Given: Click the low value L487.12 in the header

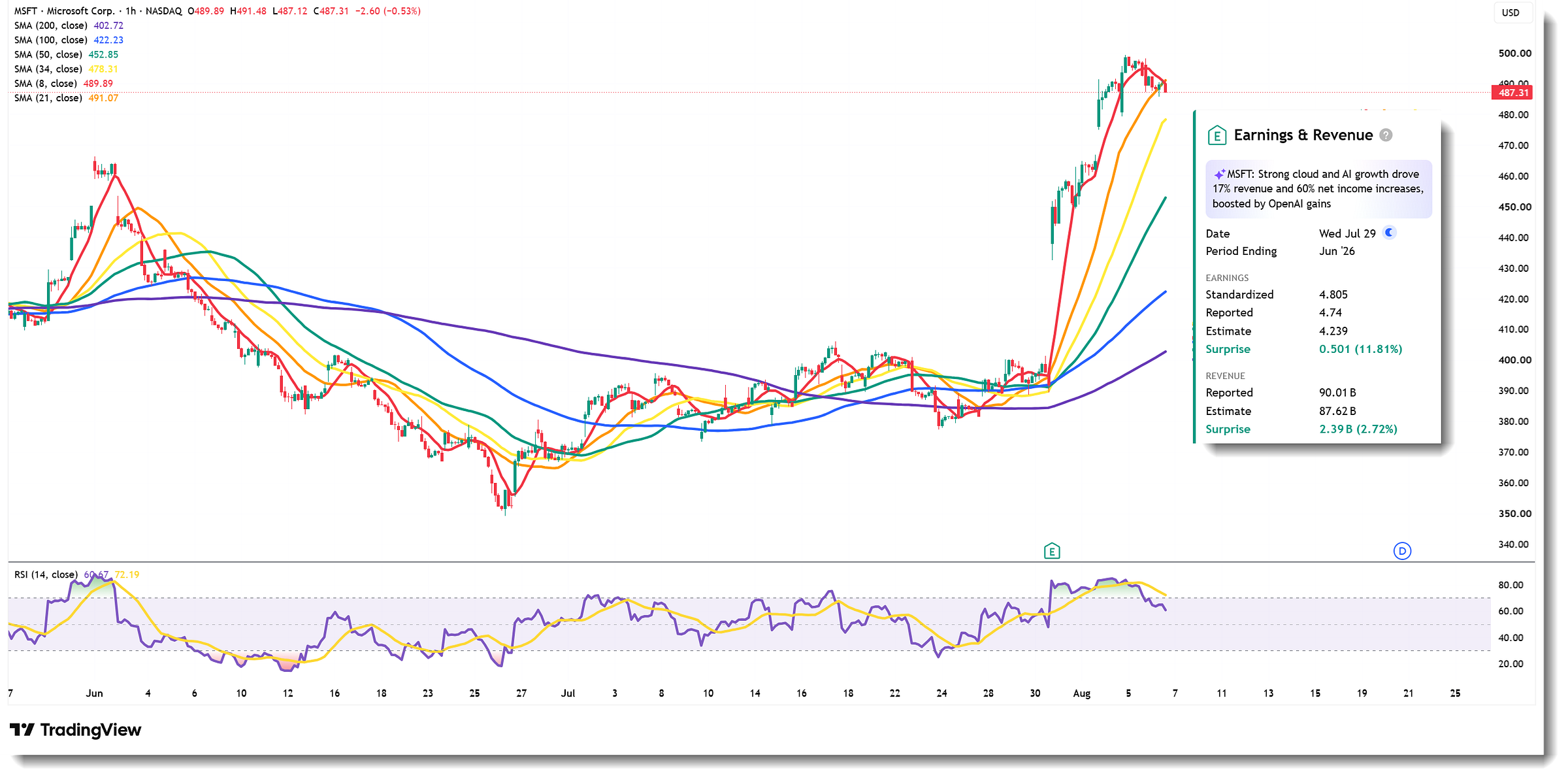Looking at the screenshot, I should click(x=290, y=11).
